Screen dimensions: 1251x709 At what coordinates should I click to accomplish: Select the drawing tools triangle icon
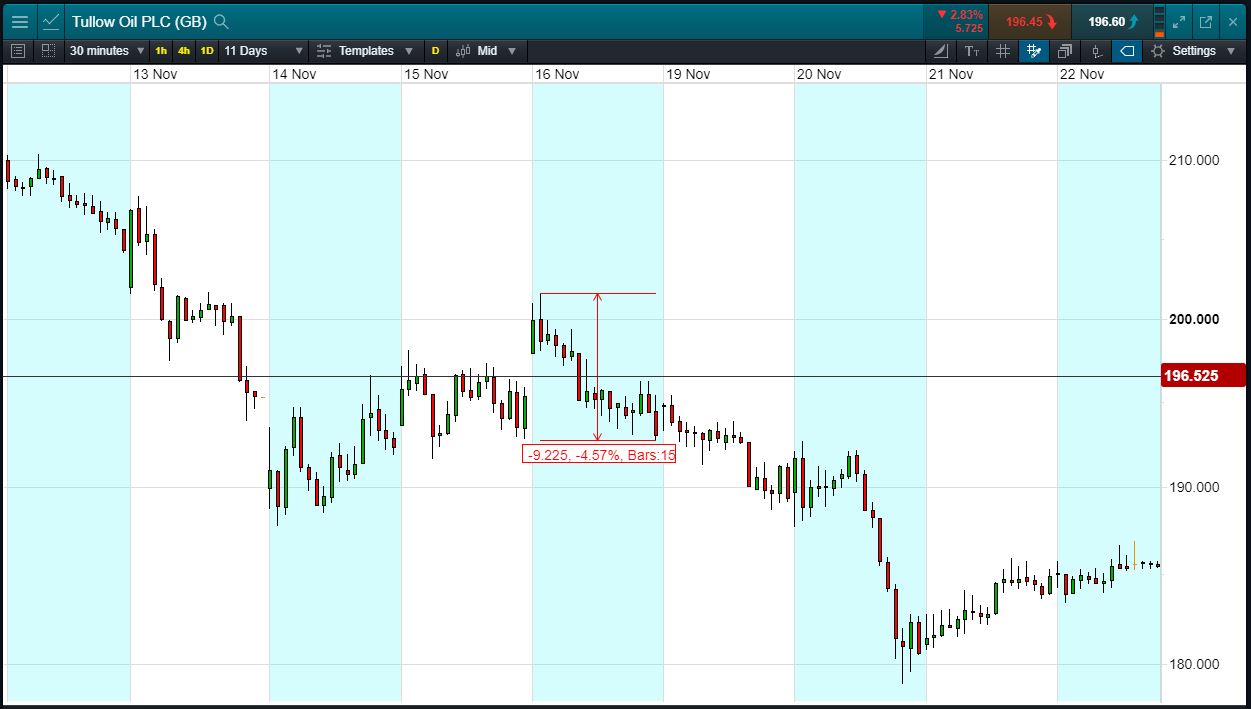tap(941, 50)
